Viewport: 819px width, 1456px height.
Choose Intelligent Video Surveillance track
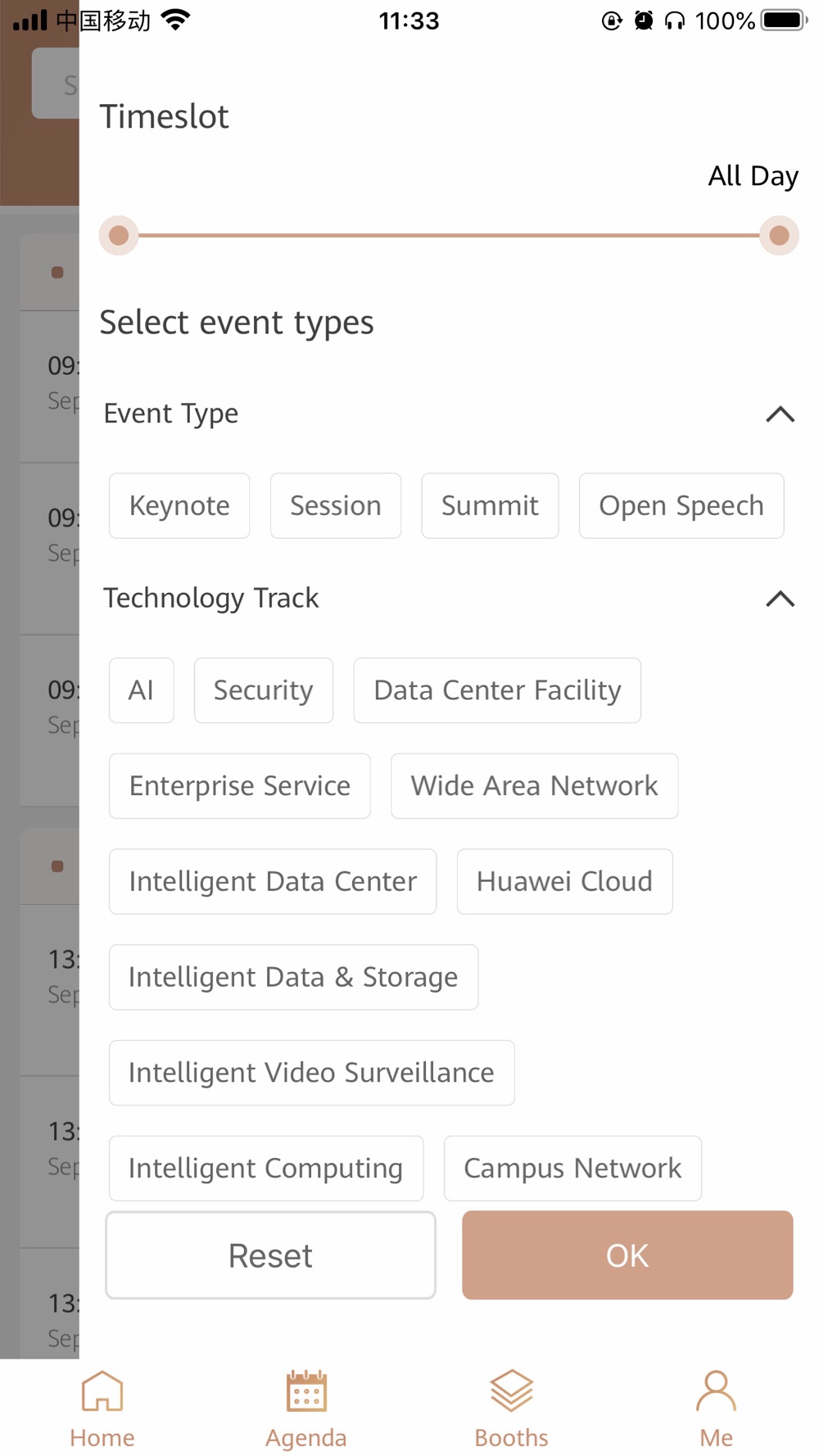(x=312, y=1073)
